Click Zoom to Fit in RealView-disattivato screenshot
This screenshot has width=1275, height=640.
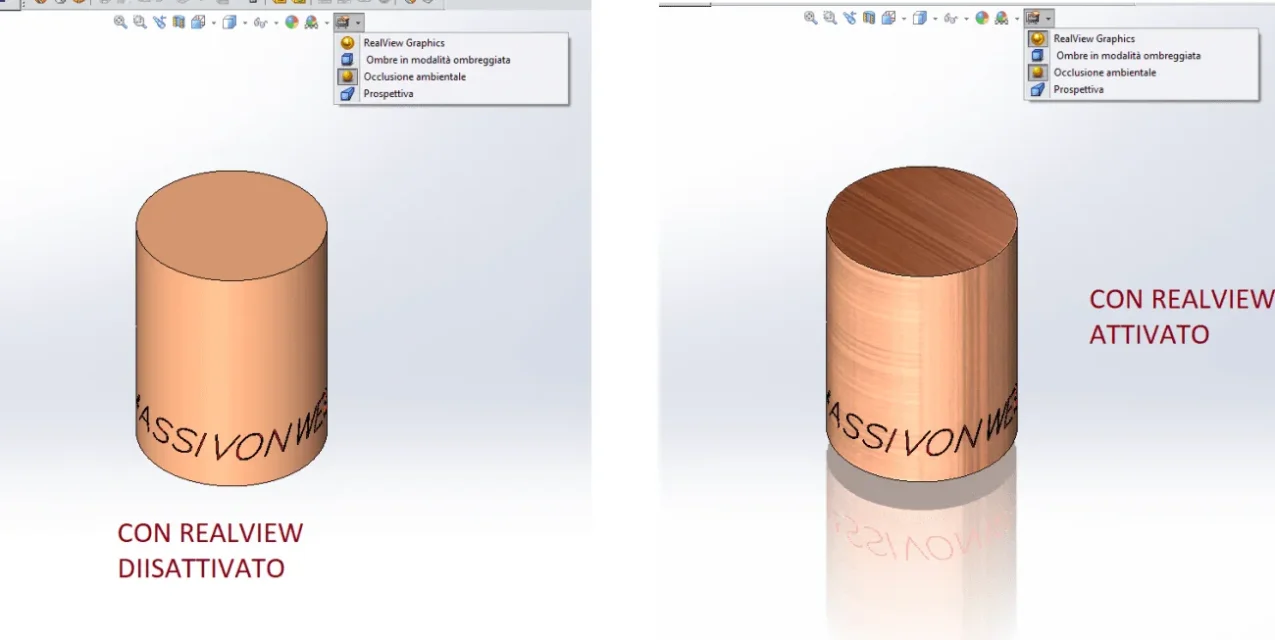(x=121, y=22)
